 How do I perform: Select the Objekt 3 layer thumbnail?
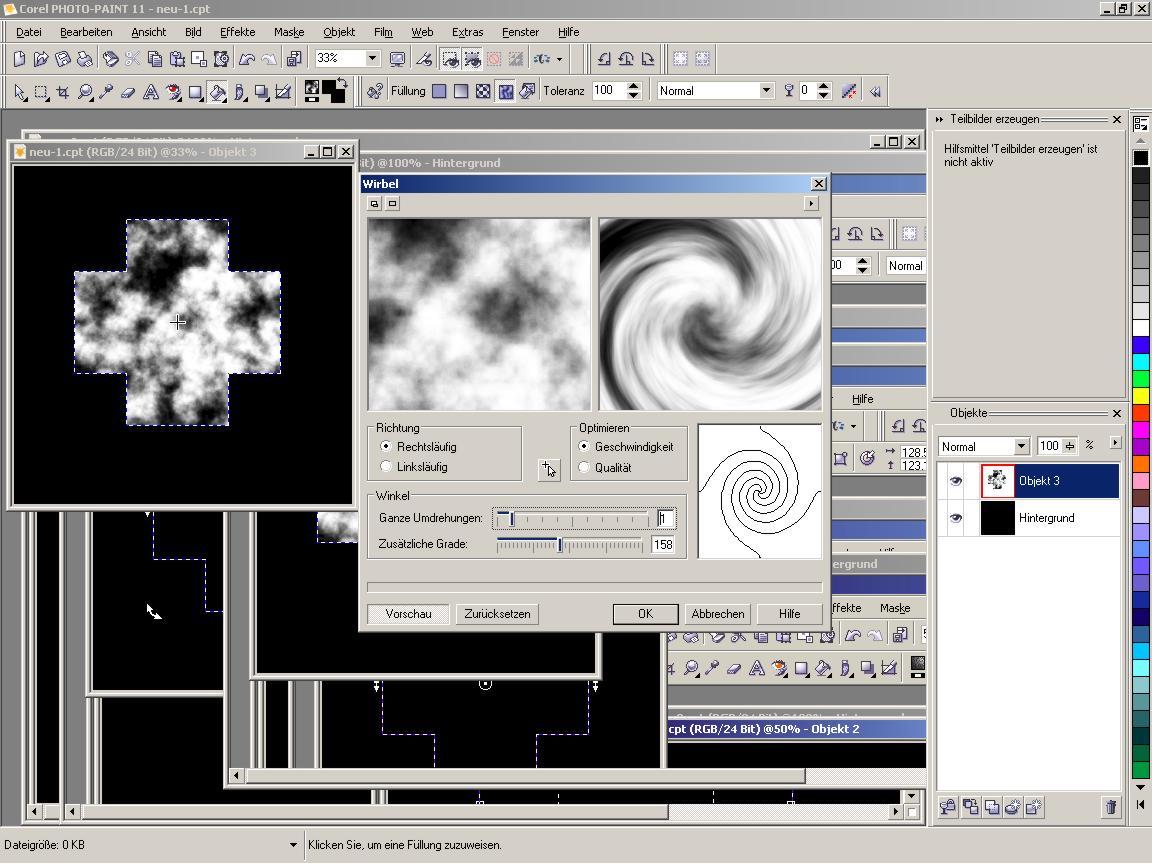coord(997,481)
